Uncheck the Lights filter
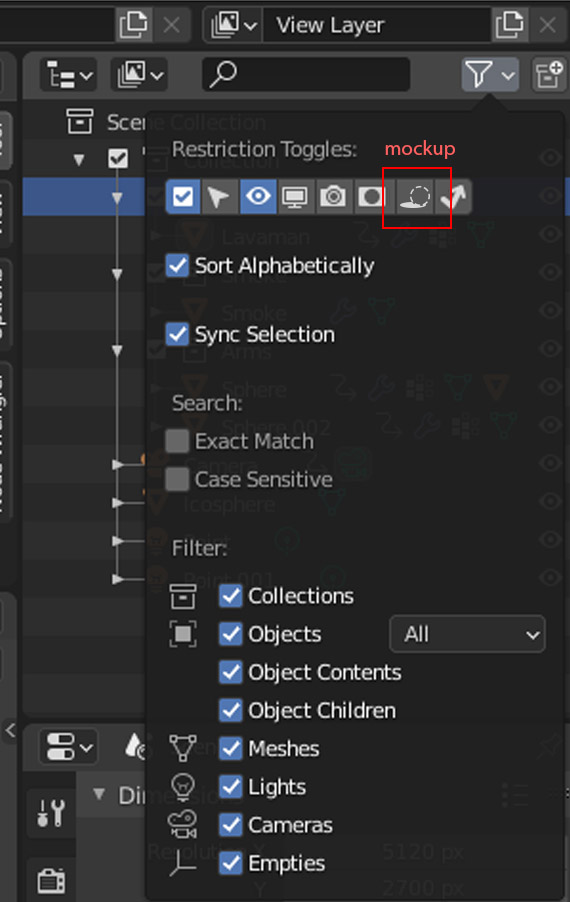The image size is (570, 902). [x=231, y=786]
